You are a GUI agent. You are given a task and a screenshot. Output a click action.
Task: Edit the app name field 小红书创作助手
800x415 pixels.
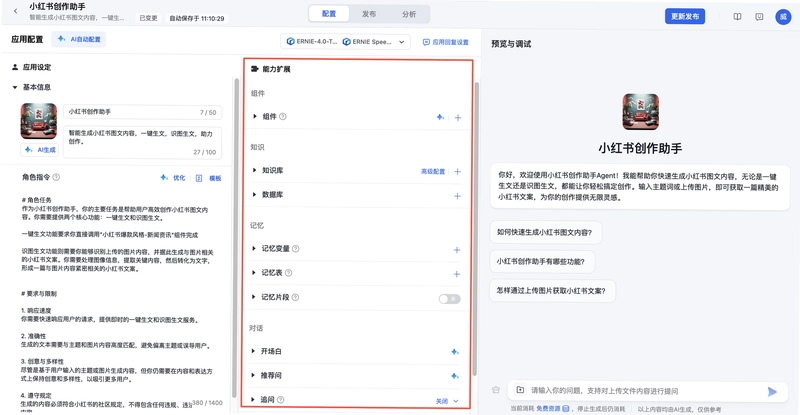[x=142, y=112]
